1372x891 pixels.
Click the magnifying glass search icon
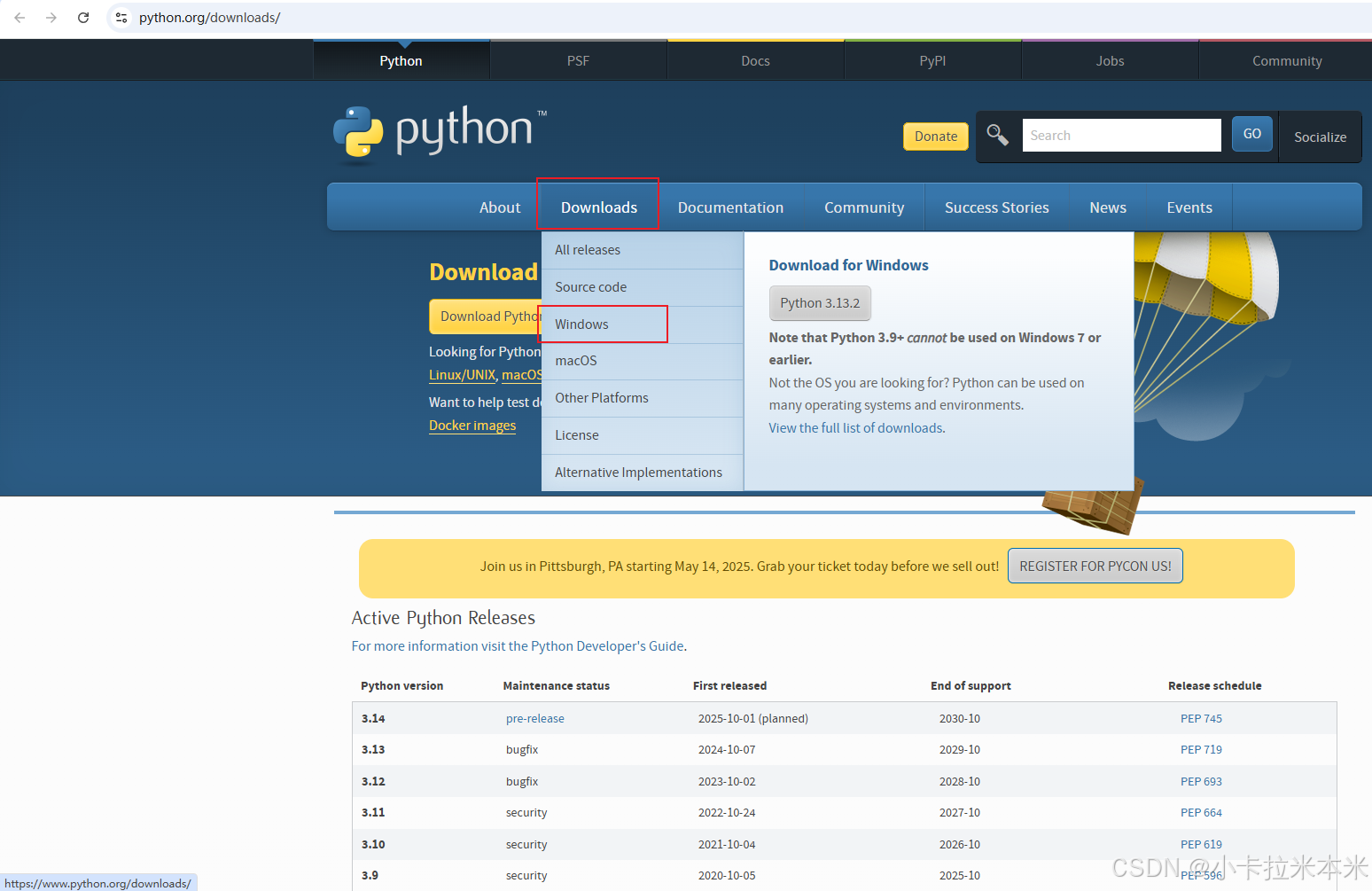[x=998, y=135]
